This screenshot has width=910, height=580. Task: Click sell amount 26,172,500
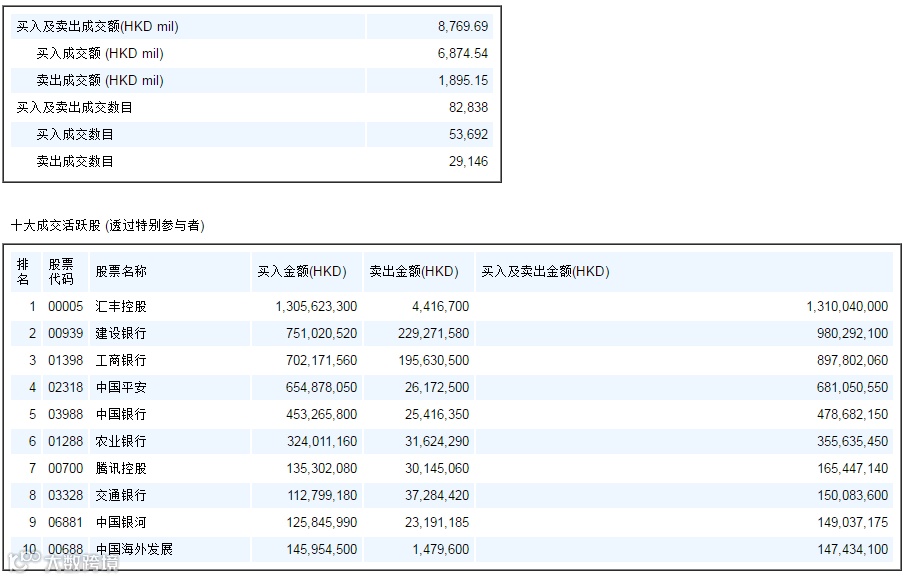point(437,387)
